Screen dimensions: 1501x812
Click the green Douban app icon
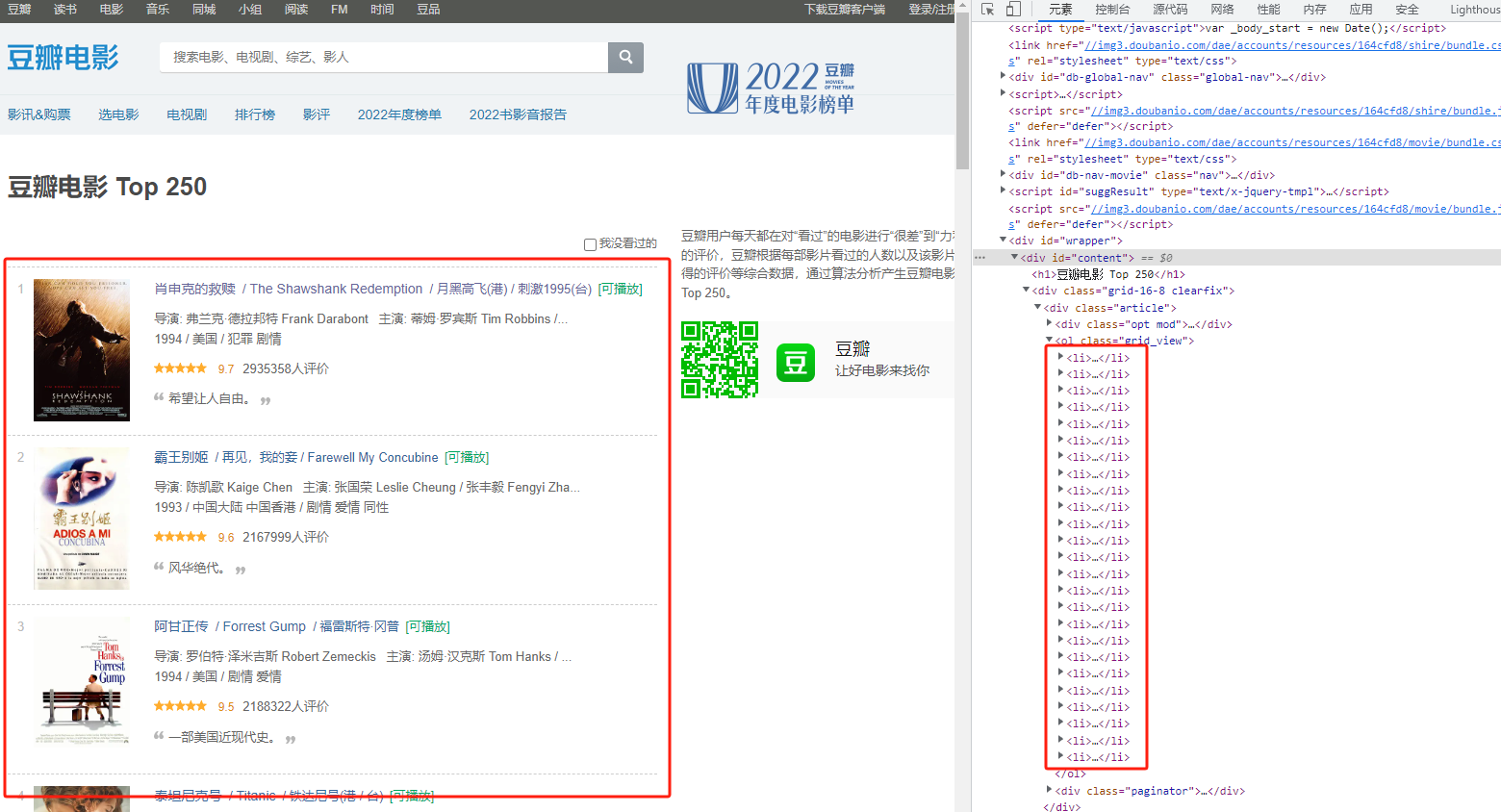(x=796, y=363)
